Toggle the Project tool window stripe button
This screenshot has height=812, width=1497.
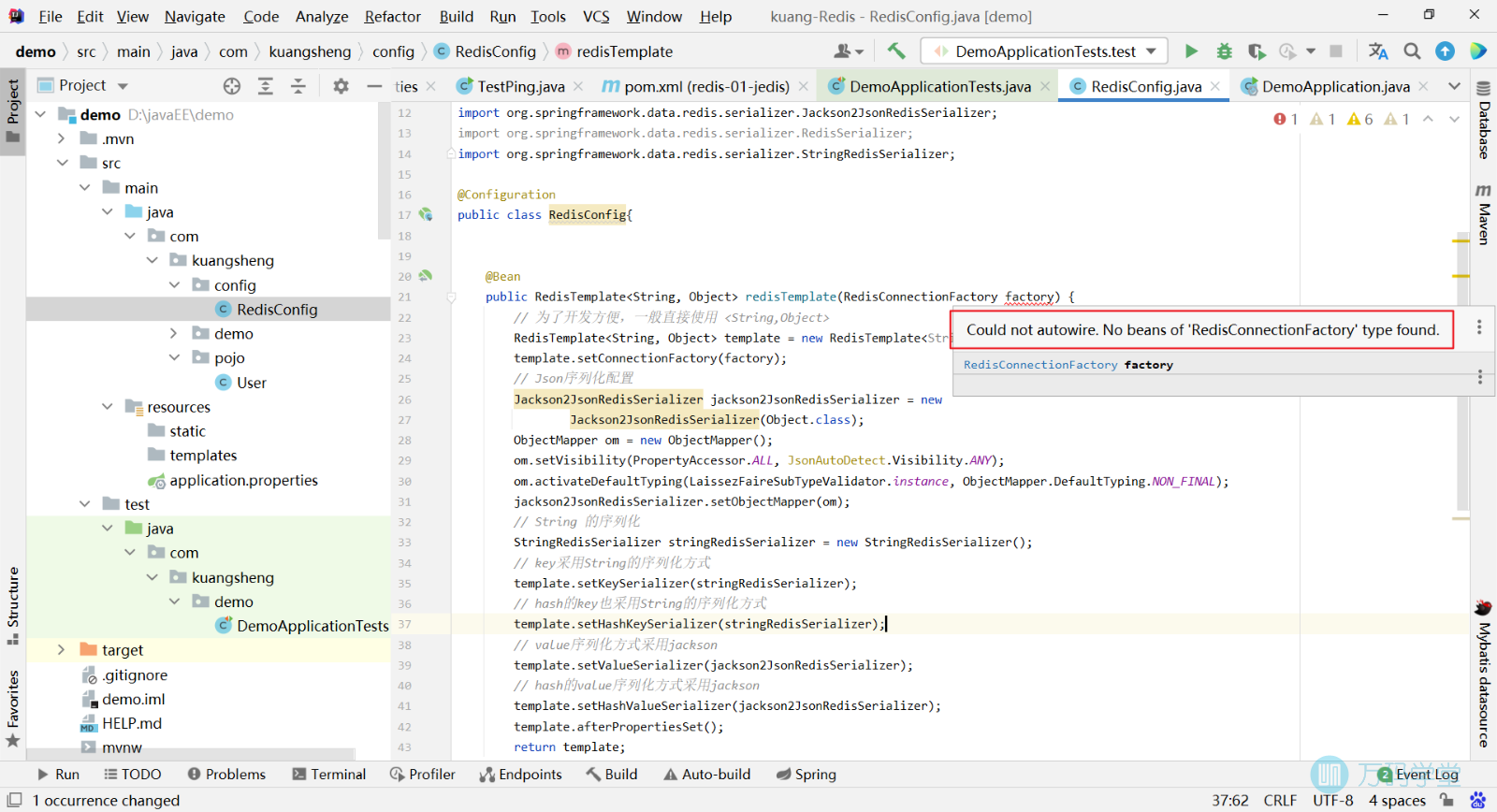[x=13, y=110]
